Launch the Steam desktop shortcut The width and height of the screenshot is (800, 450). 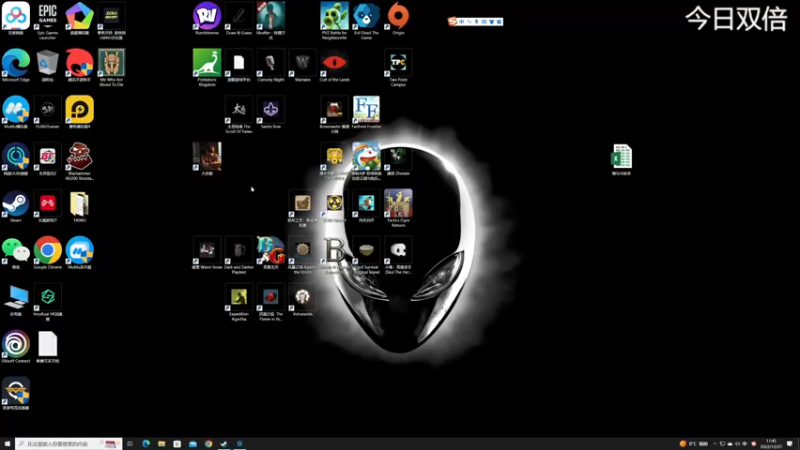(16, 206)
